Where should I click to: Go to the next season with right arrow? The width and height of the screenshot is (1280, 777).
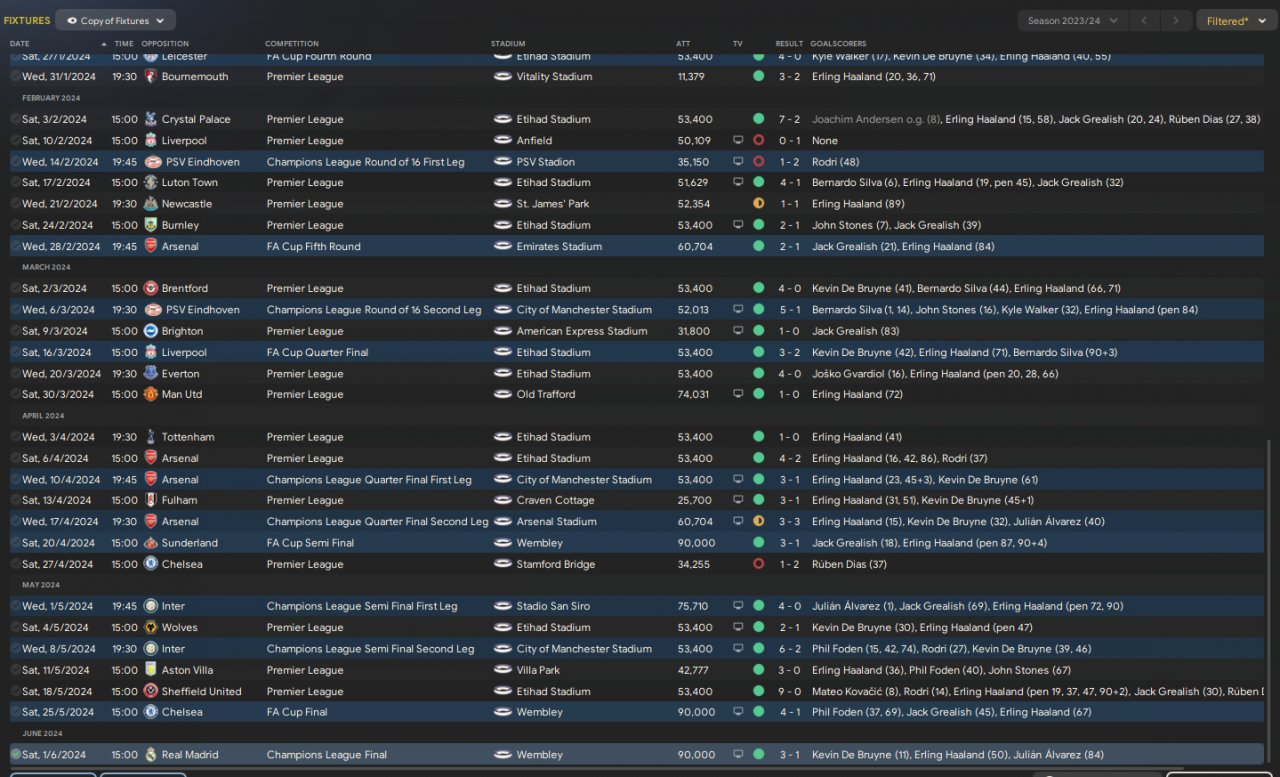tap(1176, 21)
